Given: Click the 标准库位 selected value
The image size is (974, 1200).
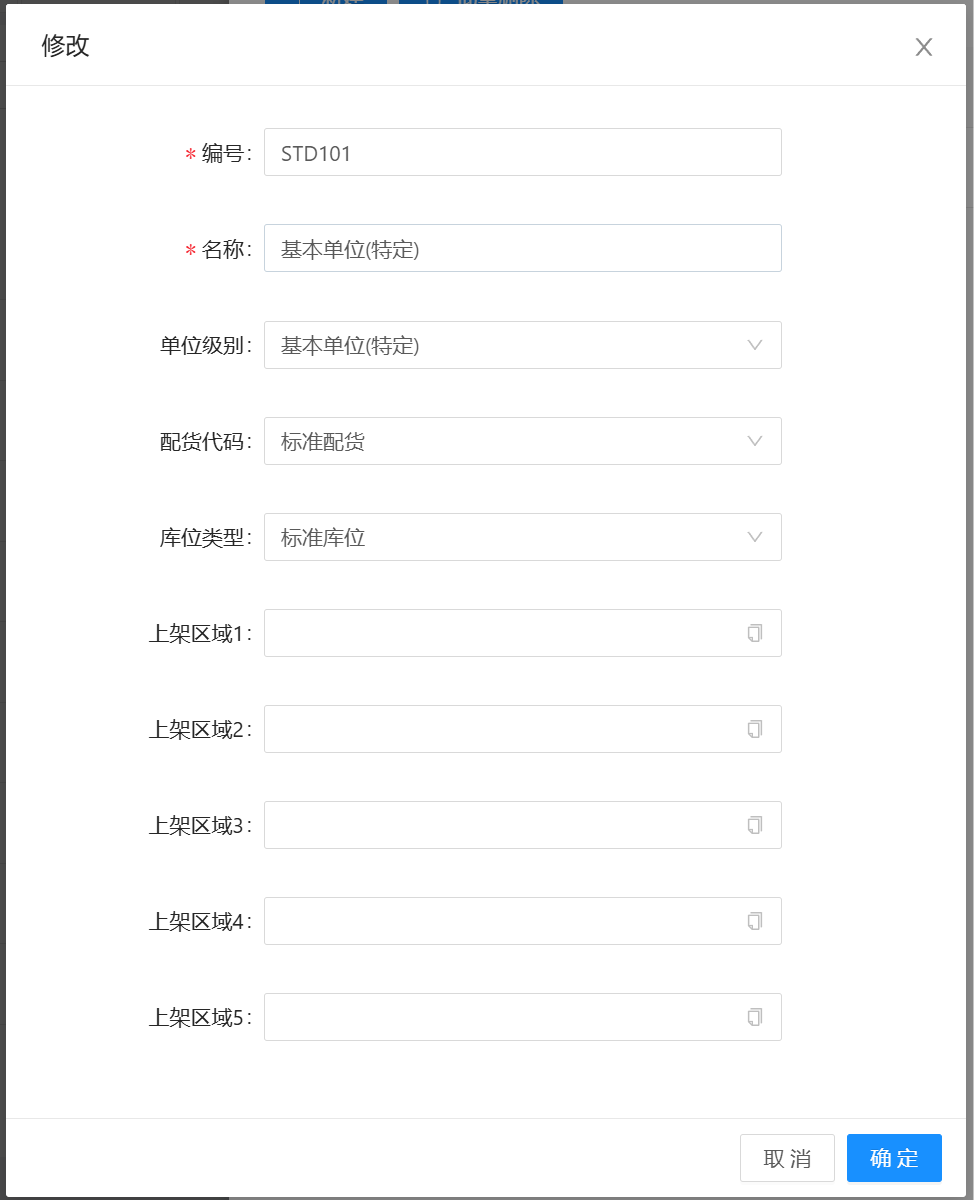Looking at the screenshot, I should tap(324, 538).
